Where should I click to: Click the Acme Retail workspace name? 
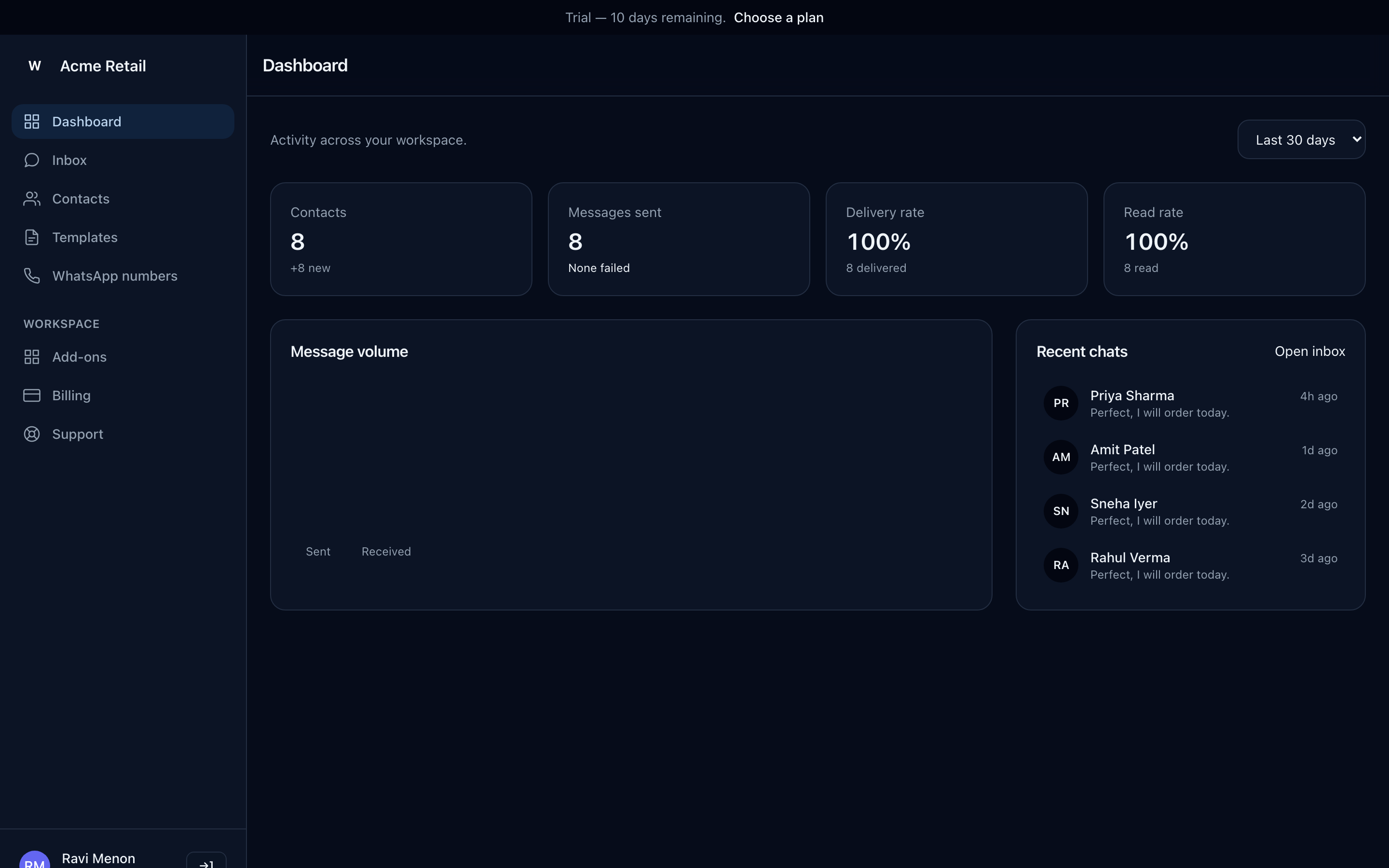point(103,66)
